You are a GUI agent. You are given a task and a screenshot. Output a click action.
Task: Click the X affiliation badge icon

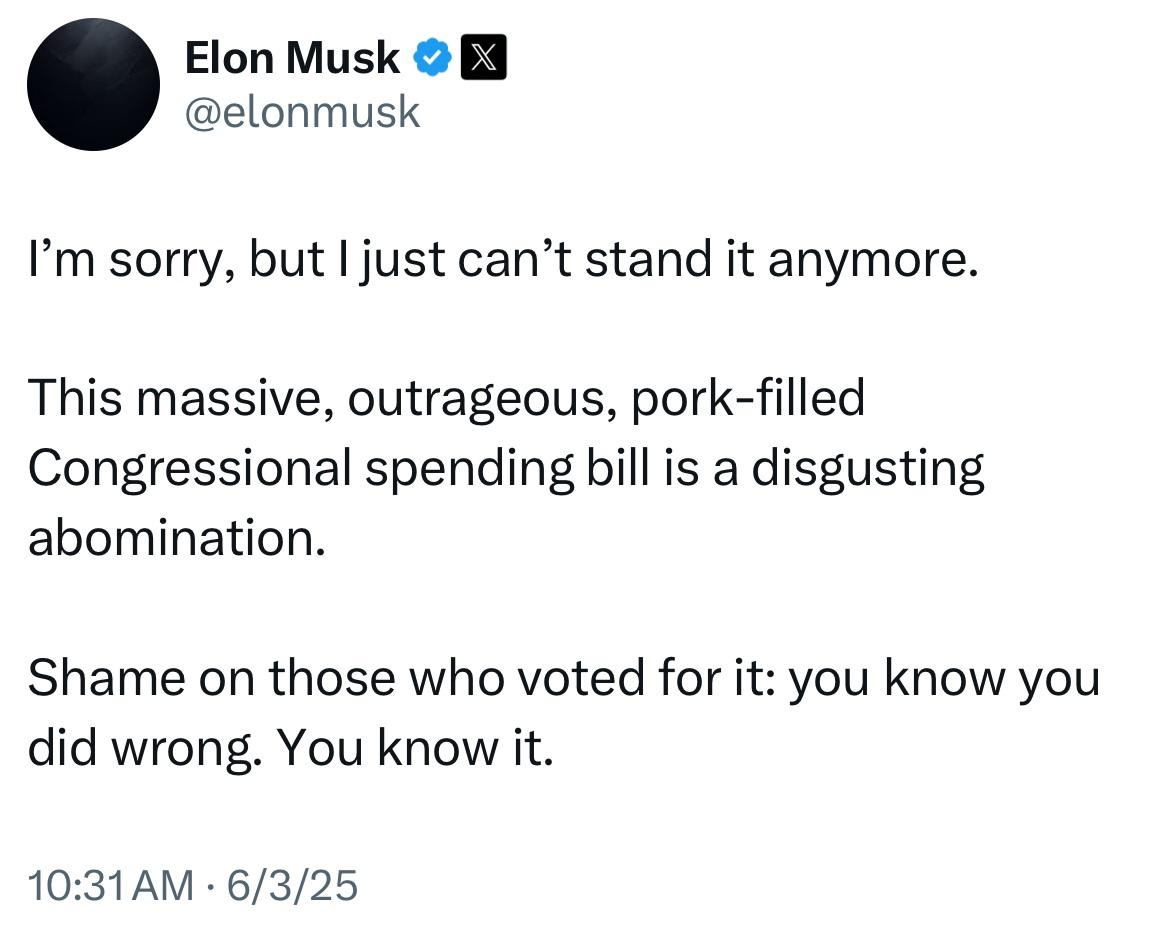[484, 57]
